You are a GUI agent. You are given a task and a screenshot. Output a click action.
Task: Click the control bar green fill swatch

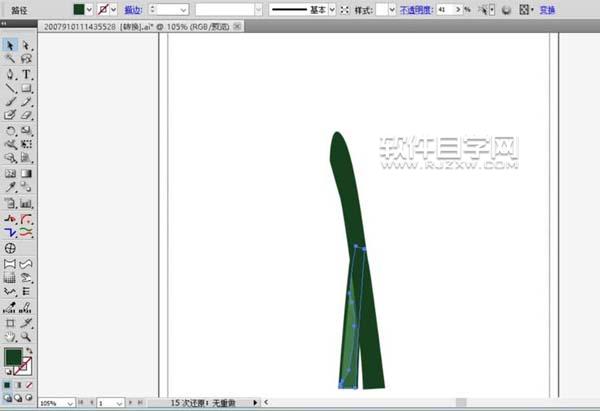[79, 10]
